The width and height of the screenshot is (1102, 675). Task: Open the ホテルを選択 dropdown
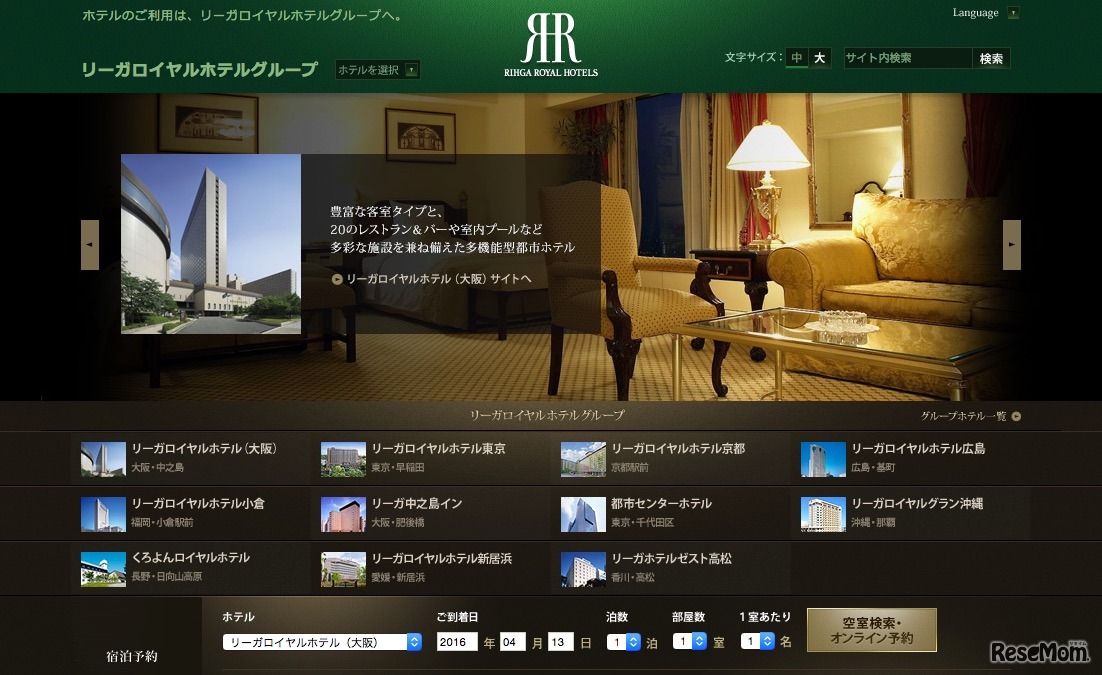coord(377,70)
